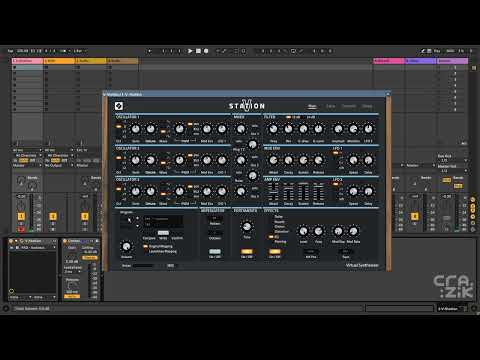This screenshot has width=480, height=360.
Task: Switch to the Main tab in V-Station
Action: tap(312, 106)
